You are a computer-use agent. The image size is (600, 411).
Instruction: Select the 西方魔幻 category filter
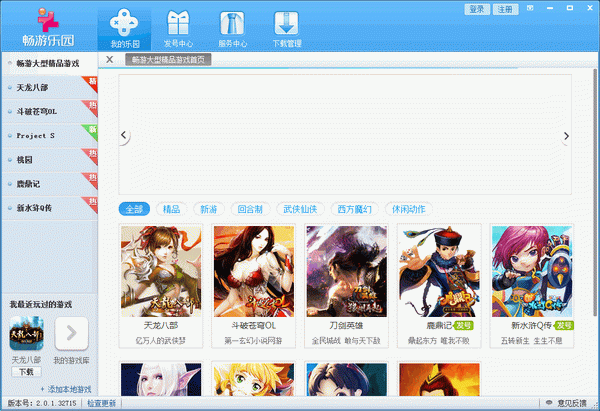[354, 209]
